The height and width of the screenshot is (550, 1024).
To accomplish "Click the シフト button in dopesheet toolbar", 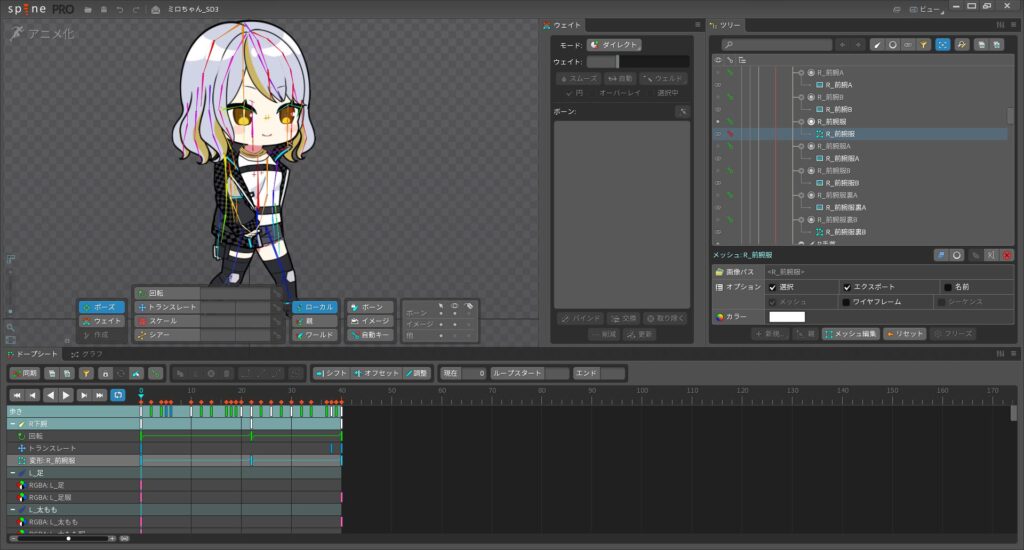I will coord(331,373).
